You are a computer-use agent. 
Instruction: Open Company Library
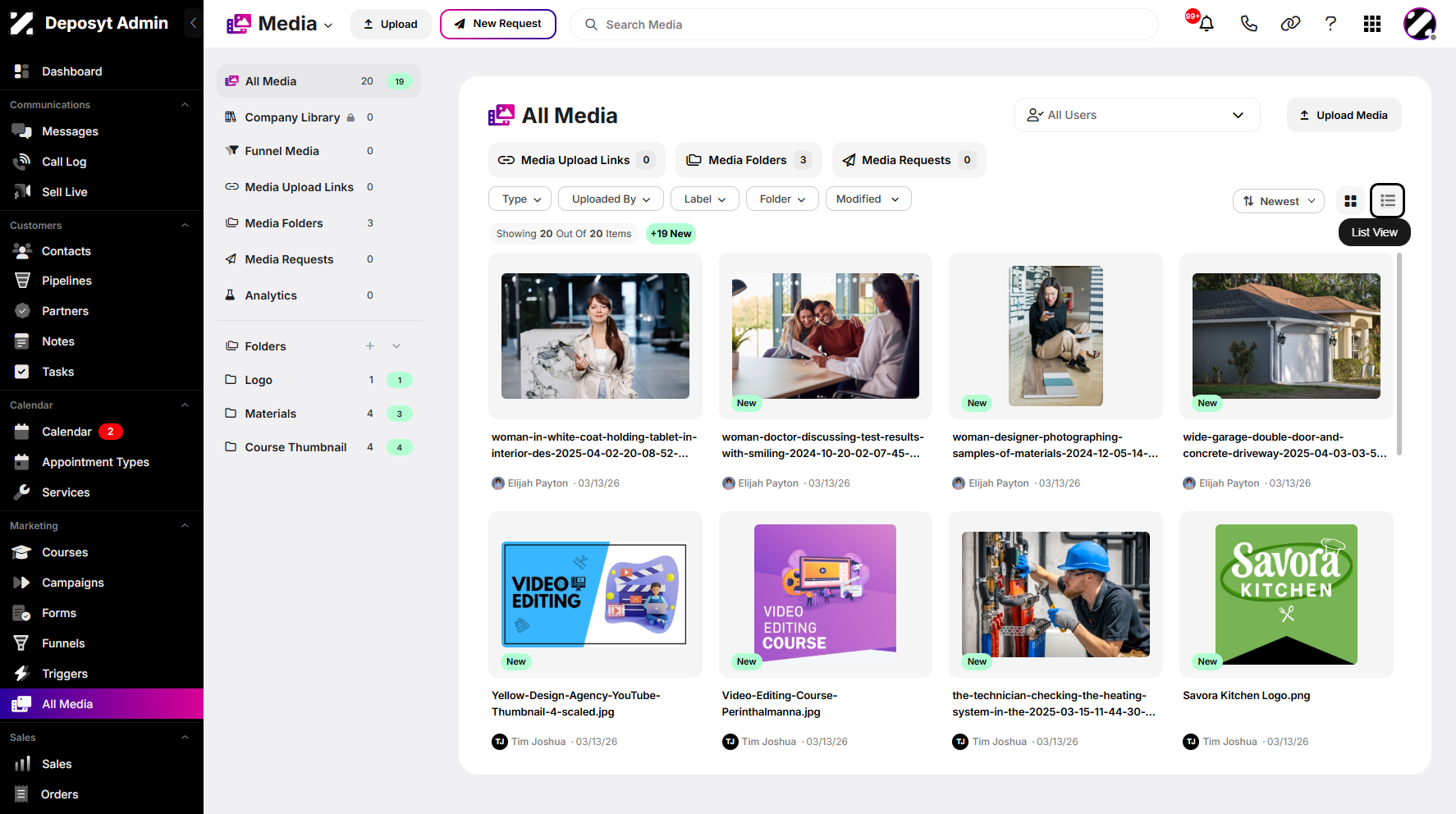[x=318, y=117]
